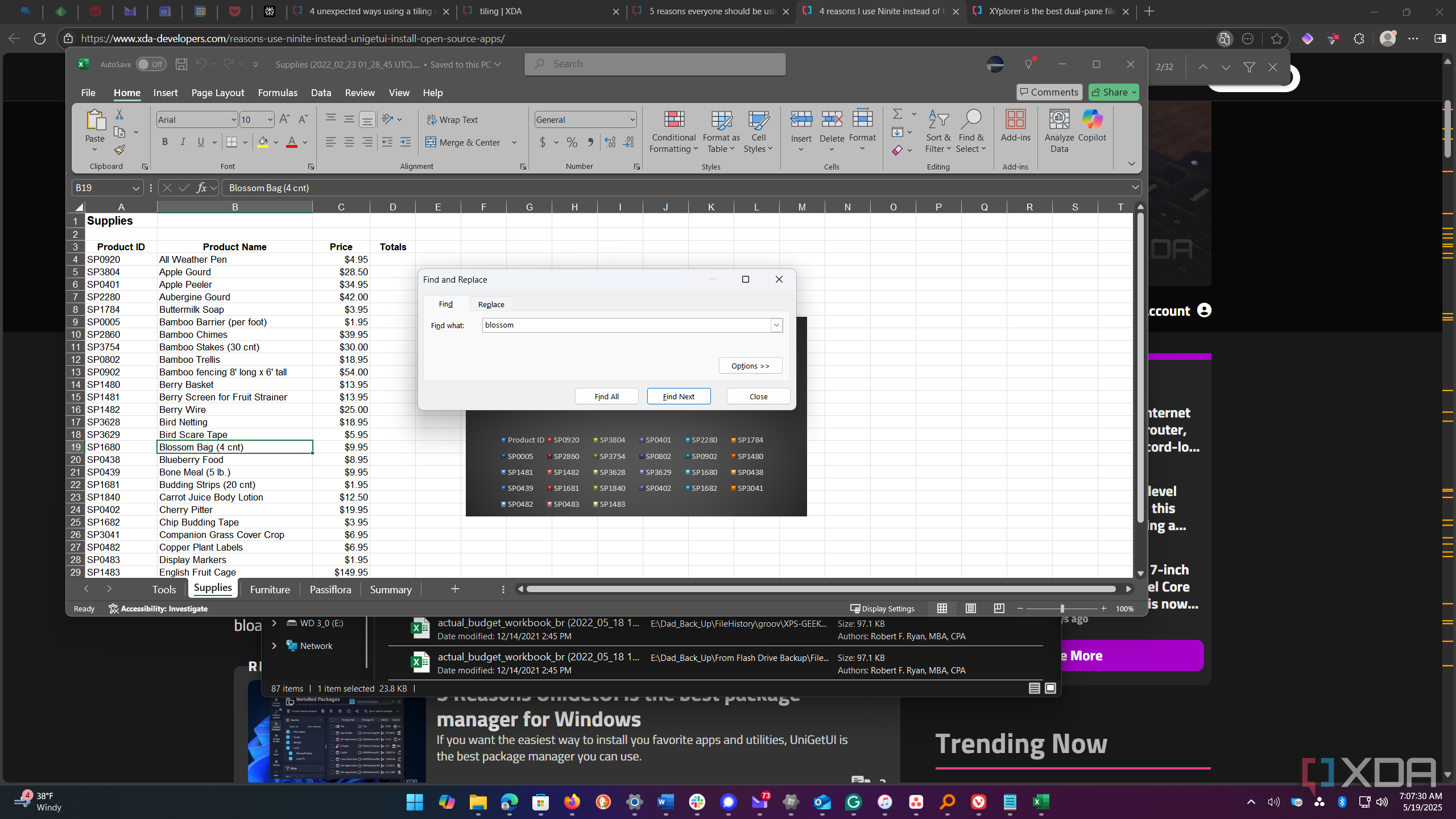Click the Cut scissors icon
1456x819 pixels.
pyautogui.click(x=119, y=115)
